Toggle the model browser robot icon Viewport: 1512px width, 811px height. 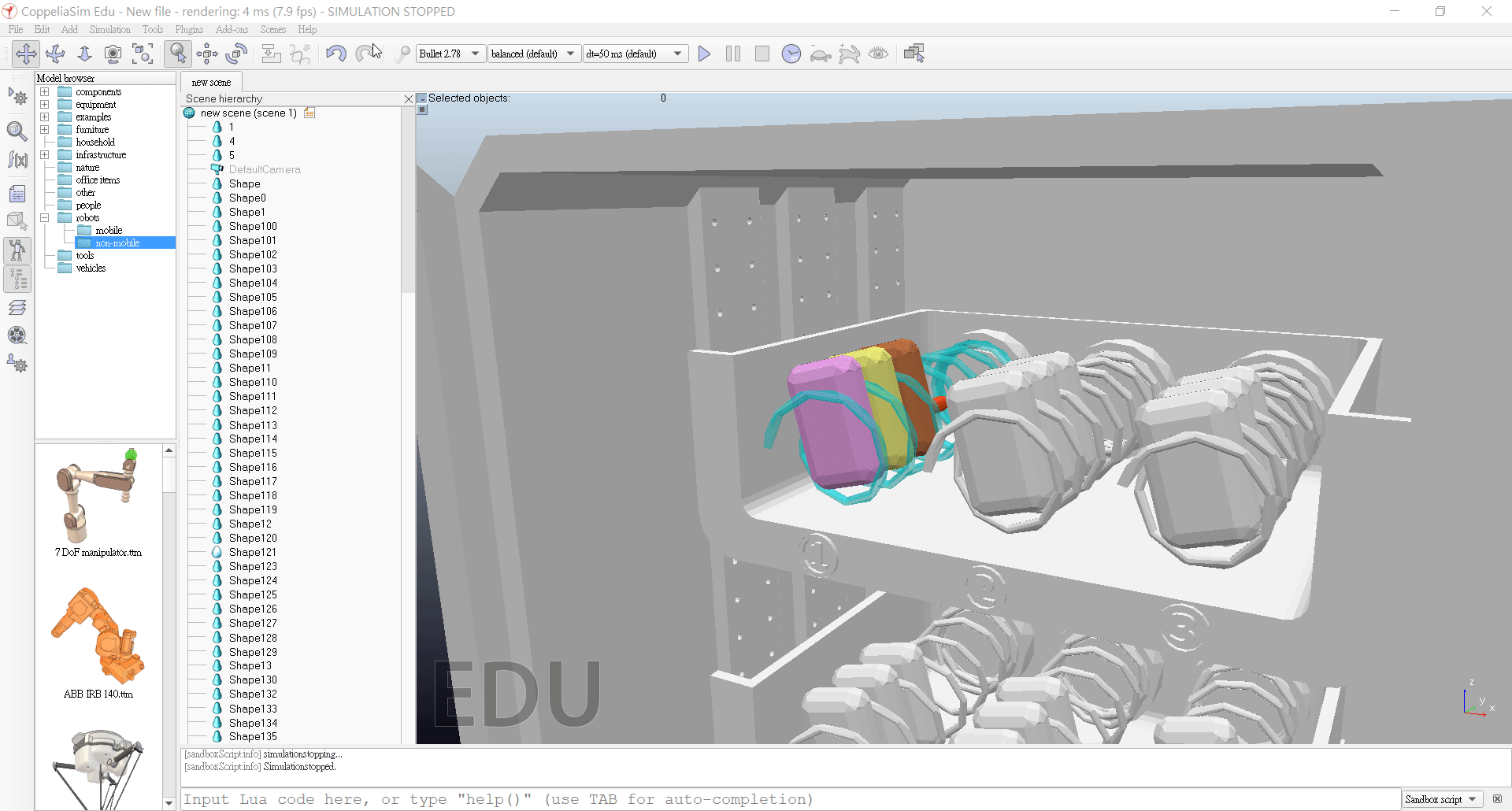(17, 250)
